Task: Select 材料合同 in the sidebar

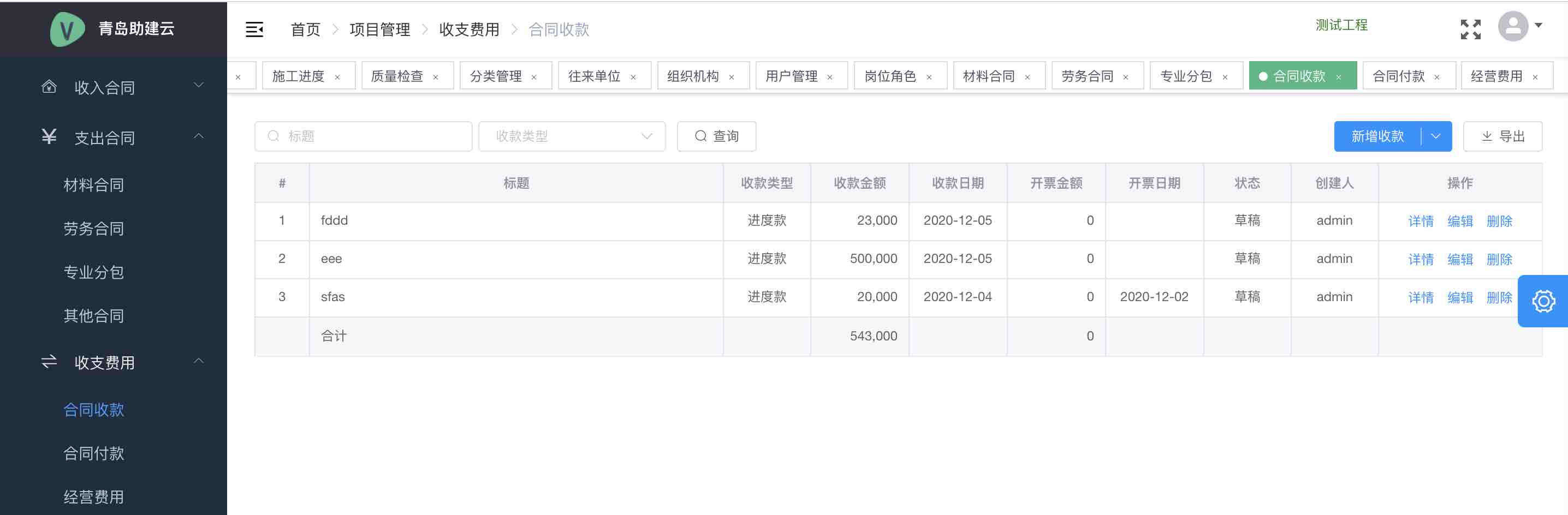Action: [x=94, y=185]
